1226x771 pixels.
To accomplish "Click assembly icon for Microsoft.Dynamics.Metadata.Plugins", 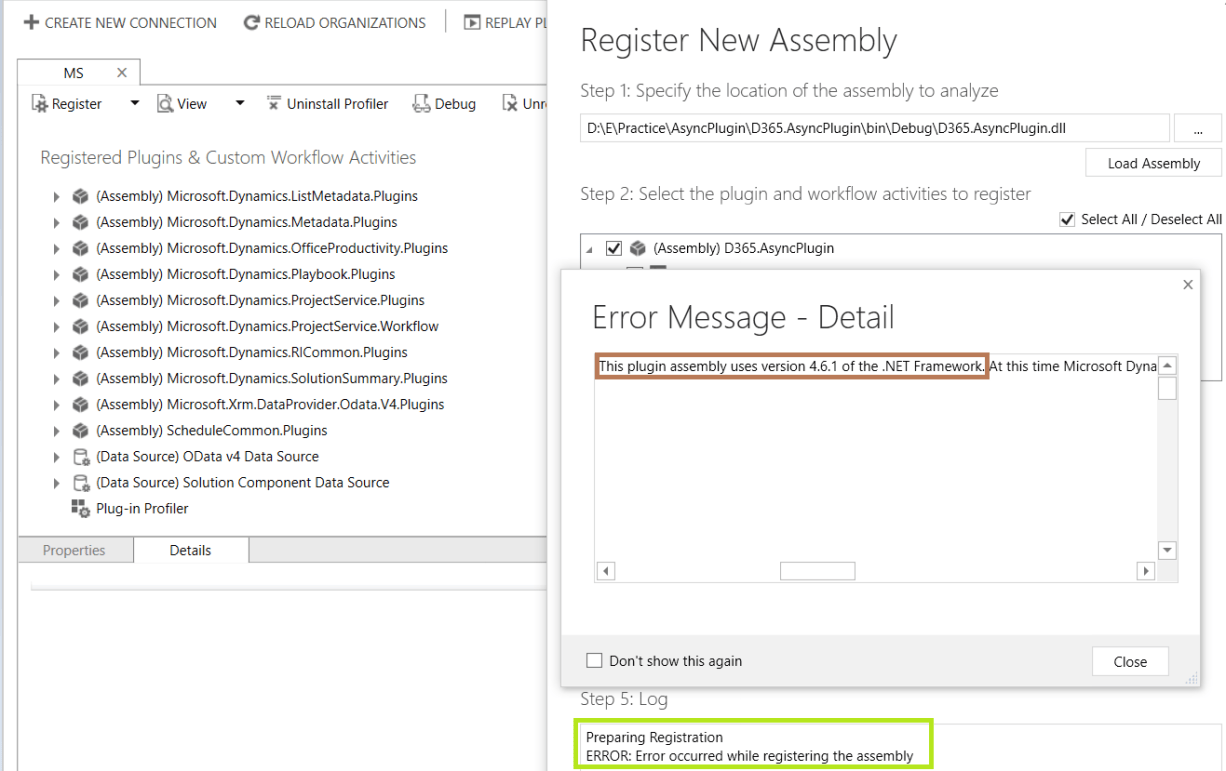I will tap(81, 222).
